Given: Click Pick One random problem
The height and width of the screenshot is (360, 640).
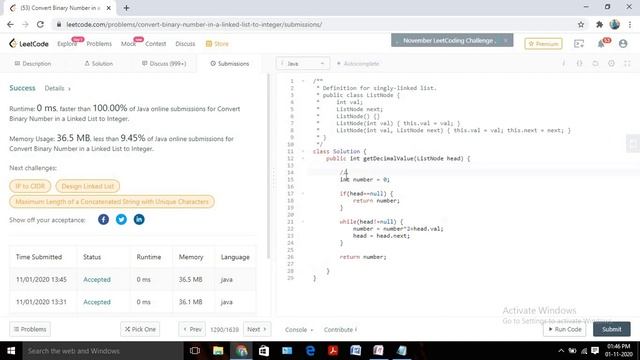Looking at the screenshot, I should click(x=140, y=329).
